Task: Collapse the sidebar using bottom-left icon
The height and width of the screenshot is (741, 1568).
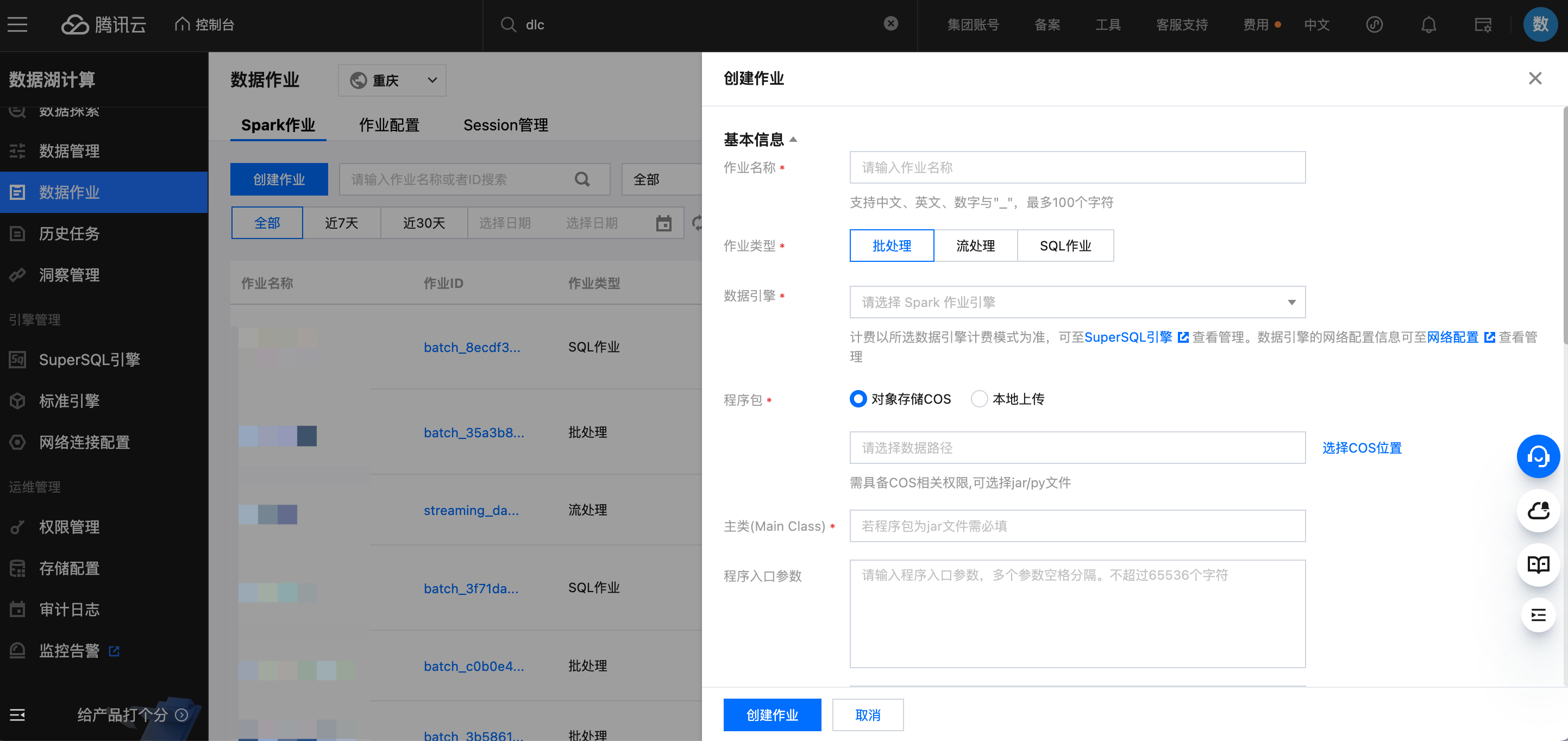Action: click(17, 714)
